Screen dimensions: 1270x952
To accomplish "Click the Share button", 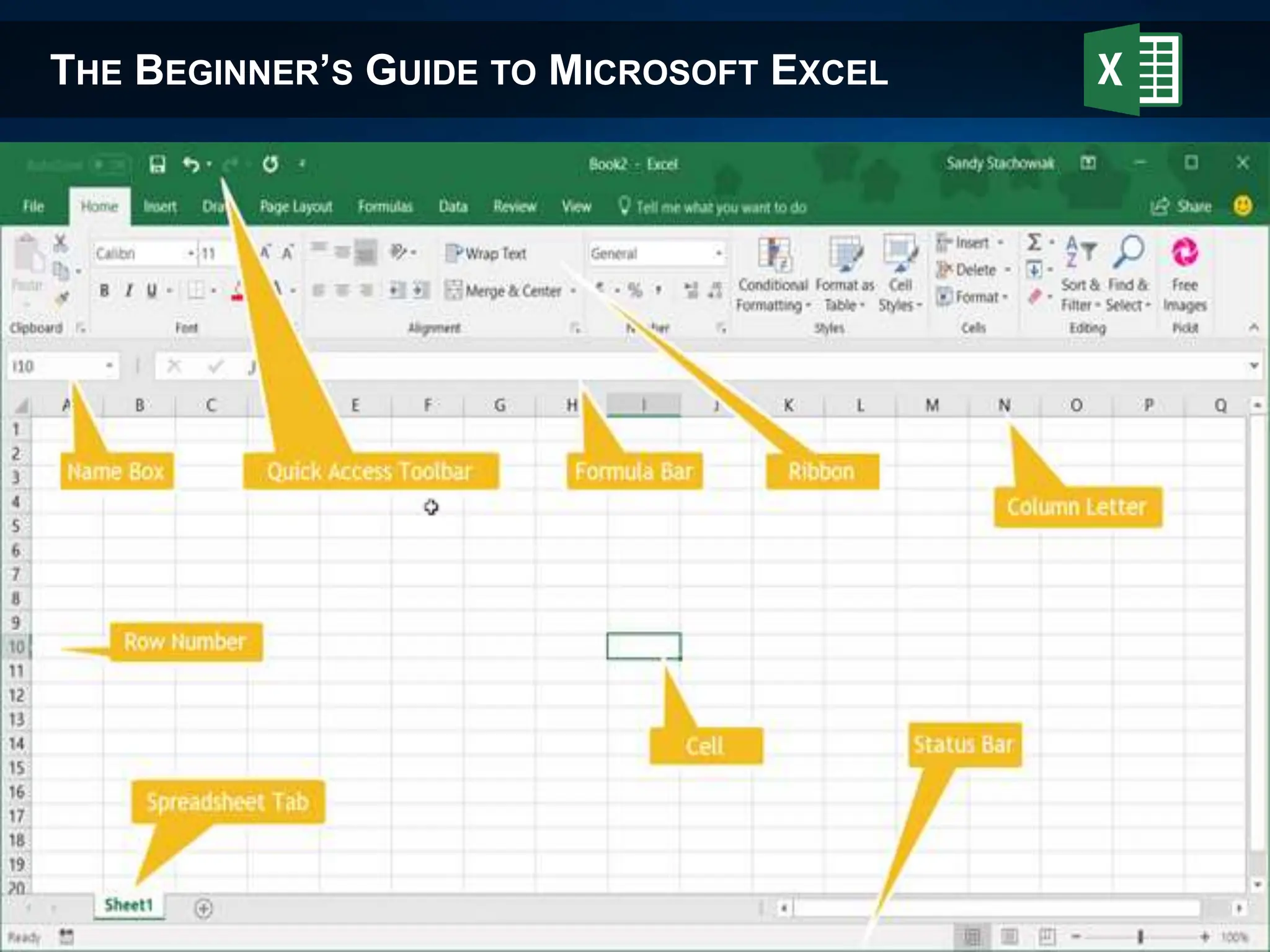I will pos(1181,206).
